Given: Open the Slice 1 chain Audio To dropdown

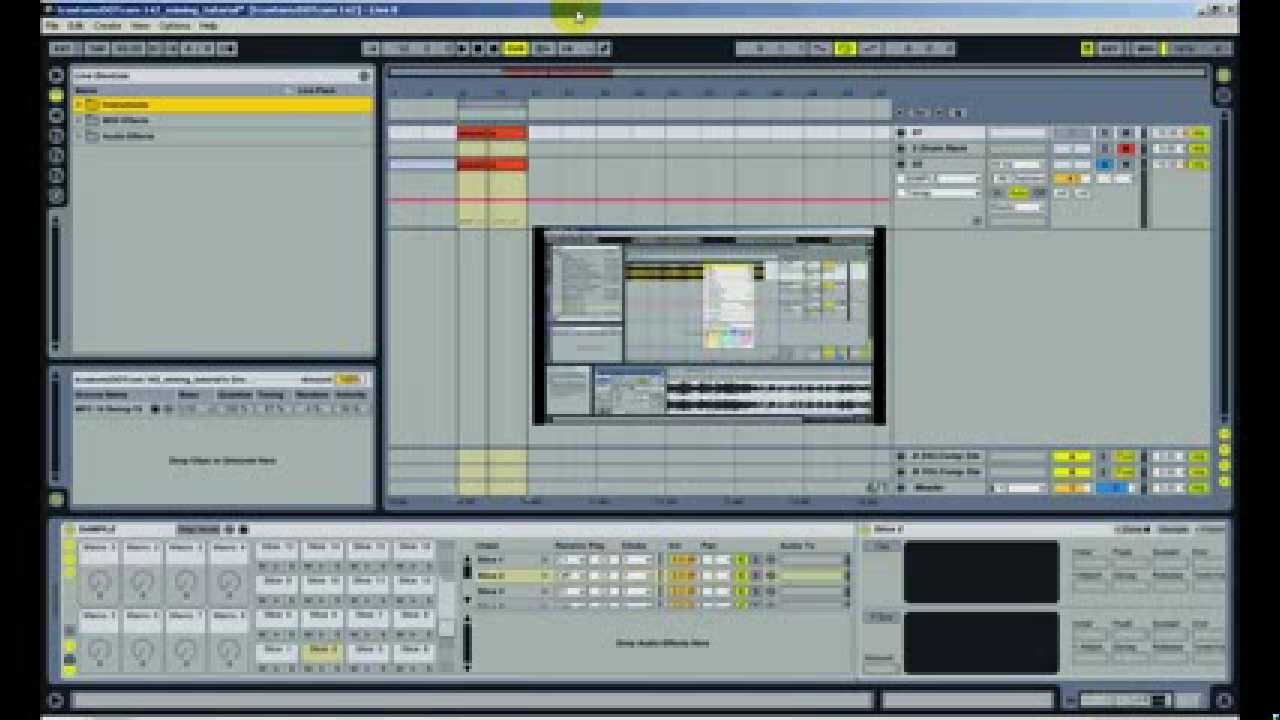Looking at the screenshot, I should pyautogui.click(x=812, y=560).
